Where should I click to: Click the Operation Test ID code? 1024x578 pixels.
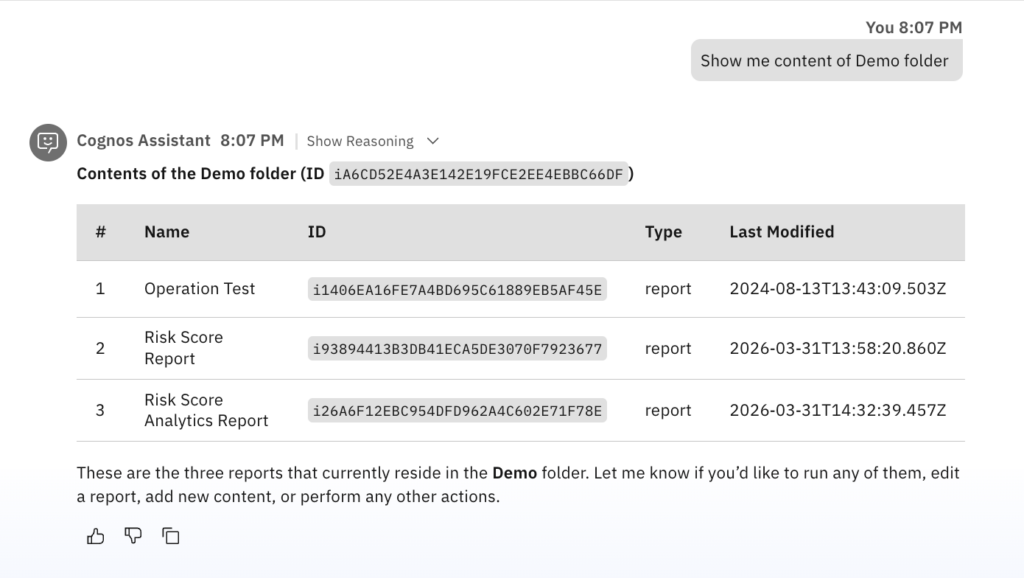tap(457, 290)
